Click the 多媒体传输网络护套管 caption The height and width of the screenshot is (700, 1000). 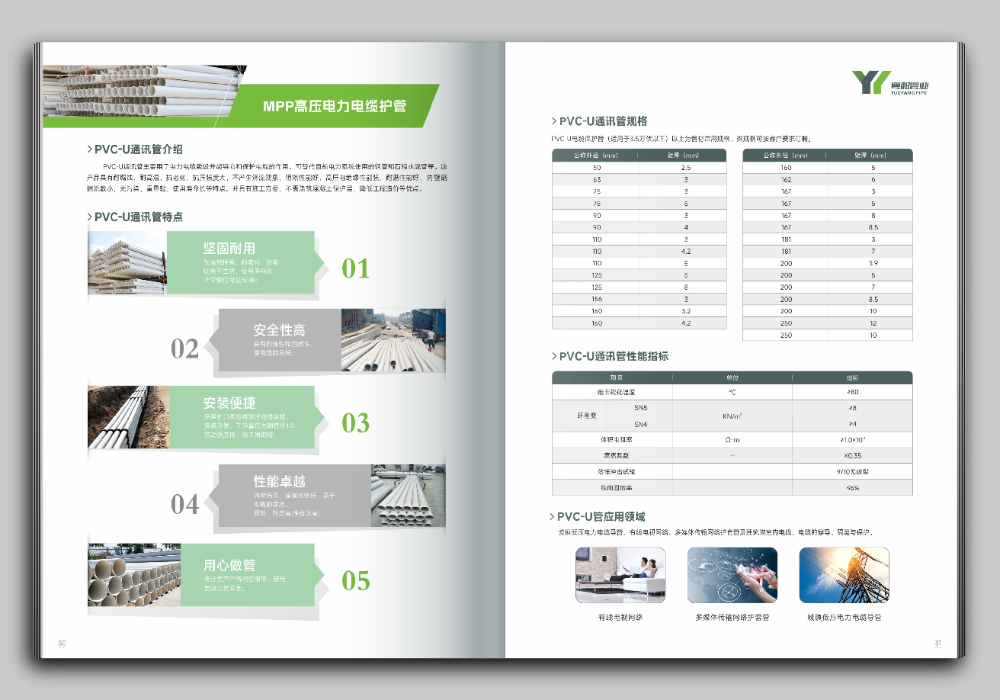(732, 617)
